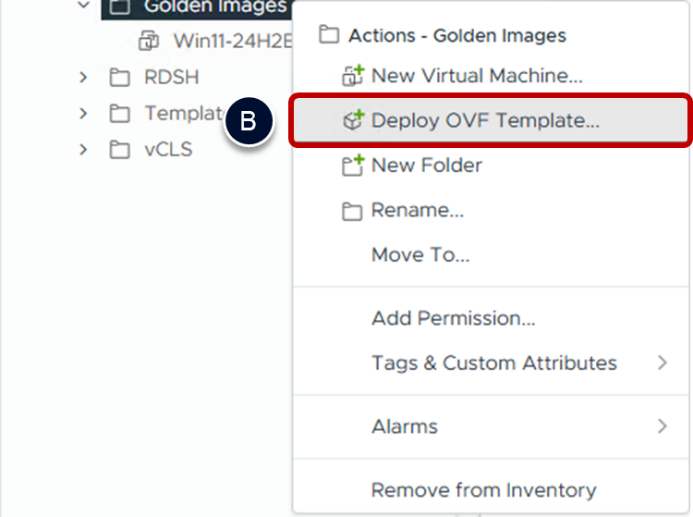Click the Deploy OVF Template icon
The image size is (693, 517).
tap(353, 121)
